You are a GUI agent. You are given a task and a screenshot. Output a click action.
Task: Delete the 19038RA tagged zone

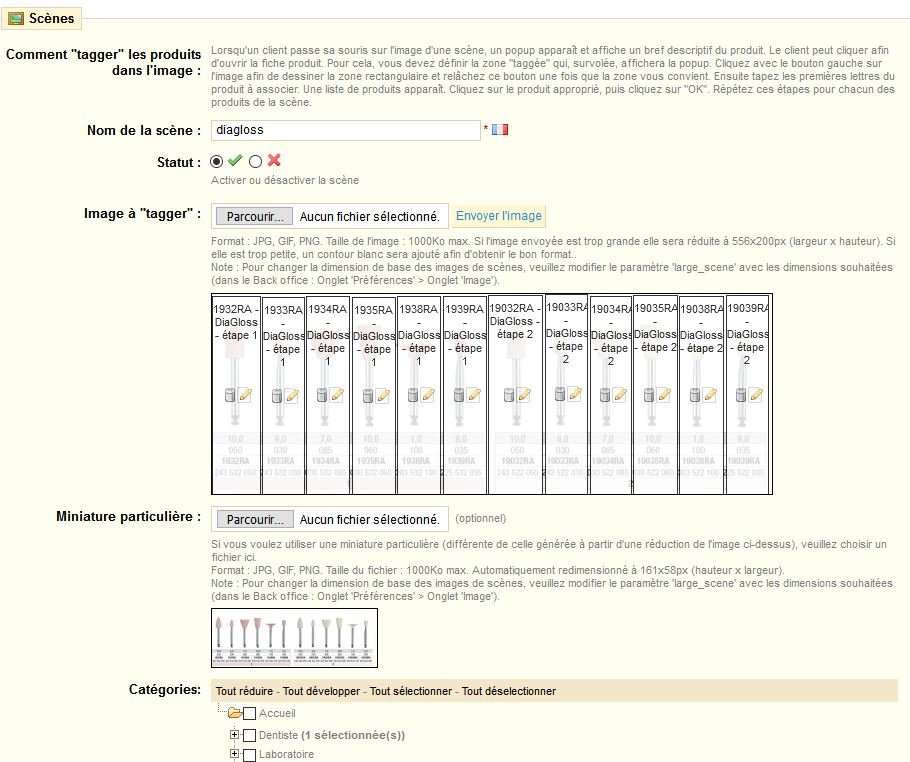(695, 395)
